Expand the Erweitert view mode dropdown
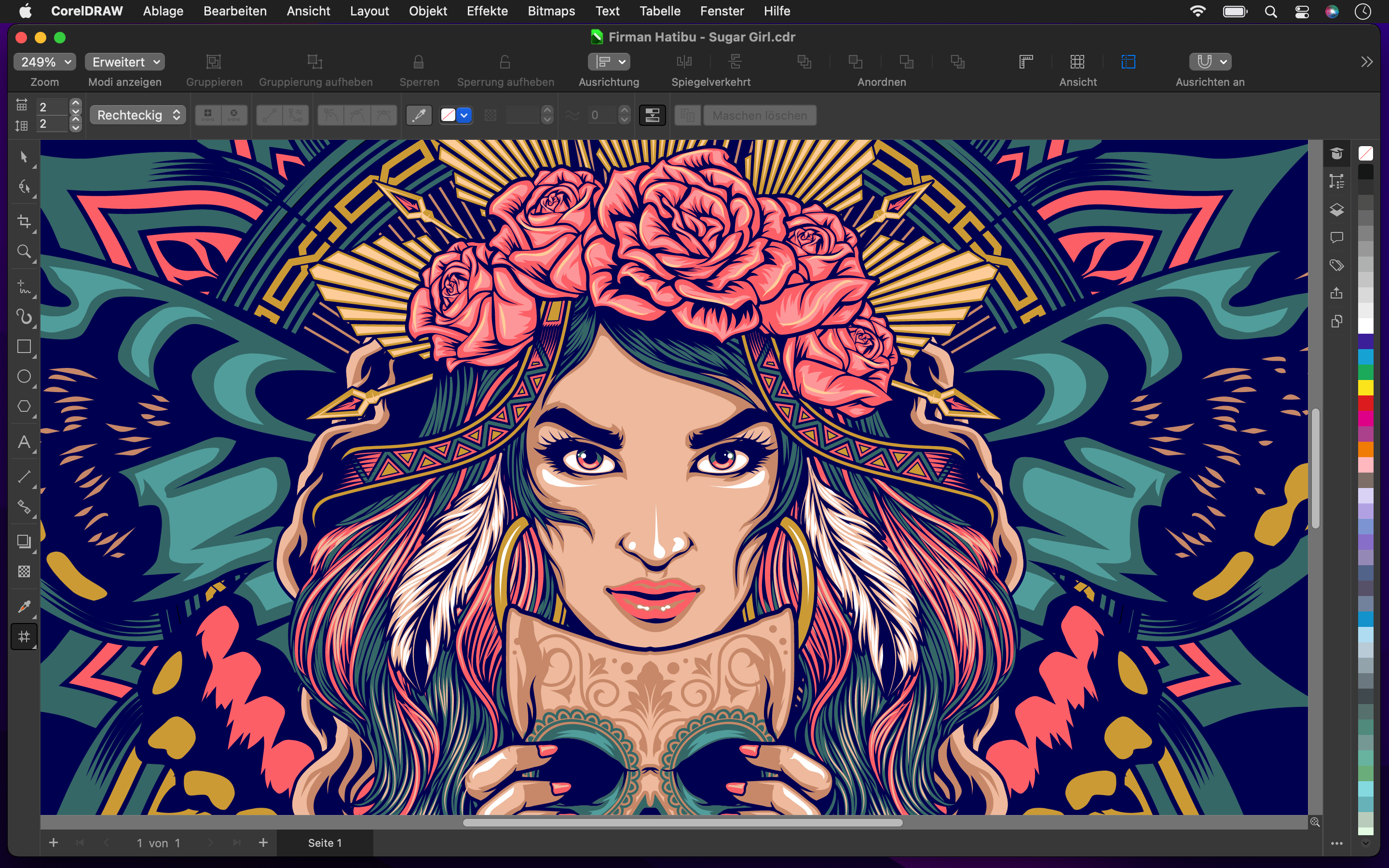The width and height of the screenshot is (1389, 868). coord(125,62)
